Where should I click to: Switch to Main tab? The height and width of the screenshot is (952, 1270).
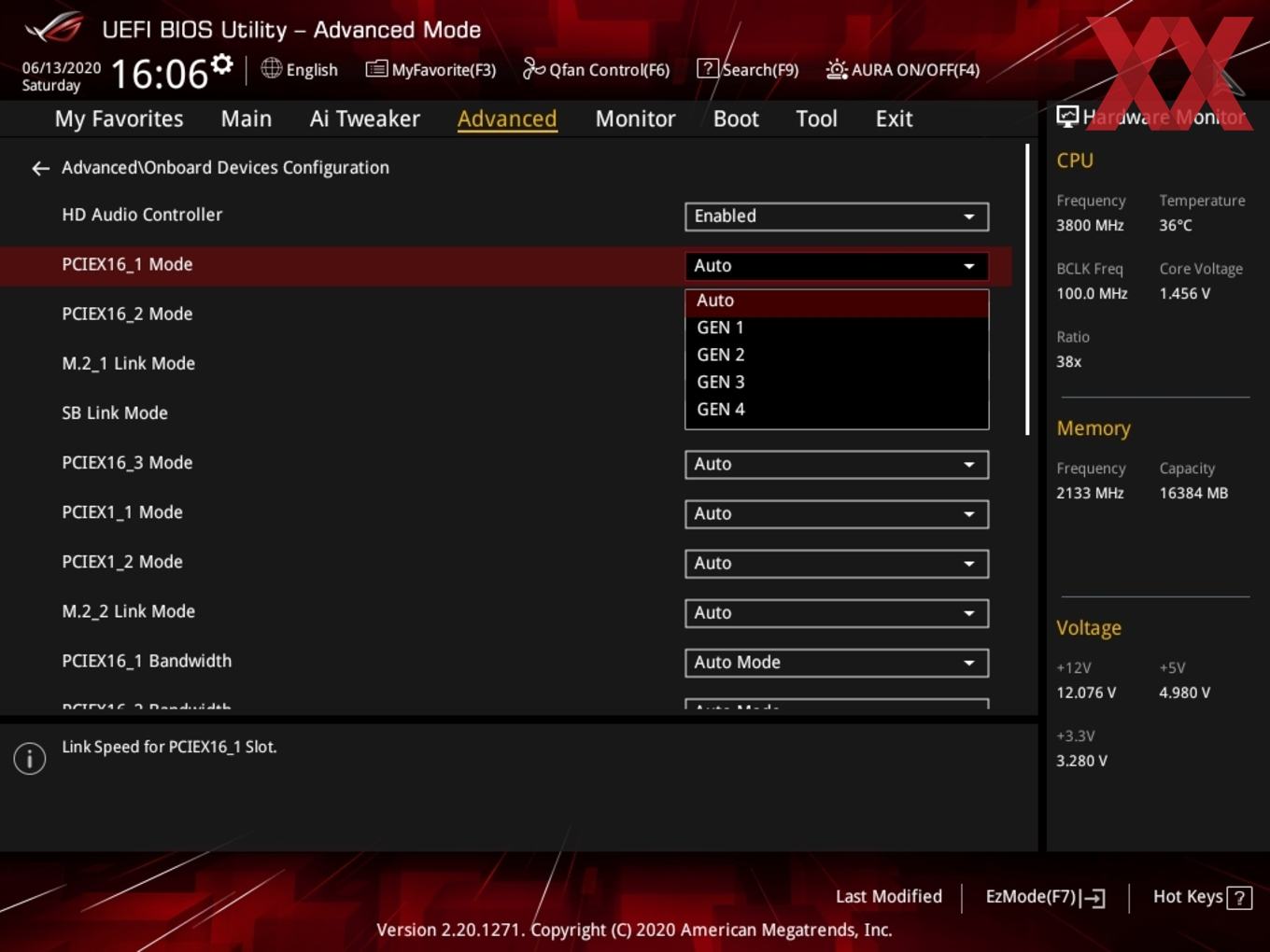[247, 119]
